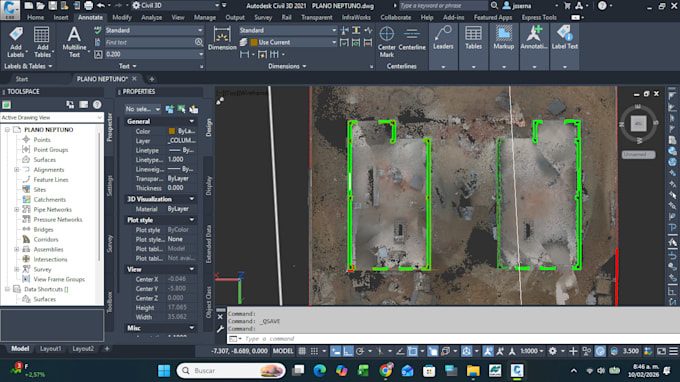Open the Use Current layer dropdown
The image size is (680, 382).
[293, 42]
